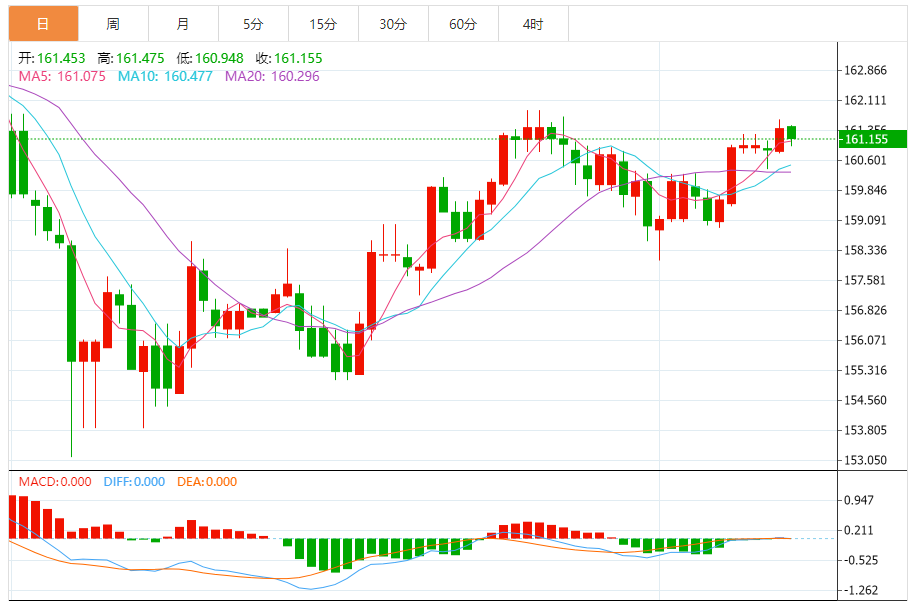
Task: Click the 159.091 price axis label
Action: coord(866,220)
